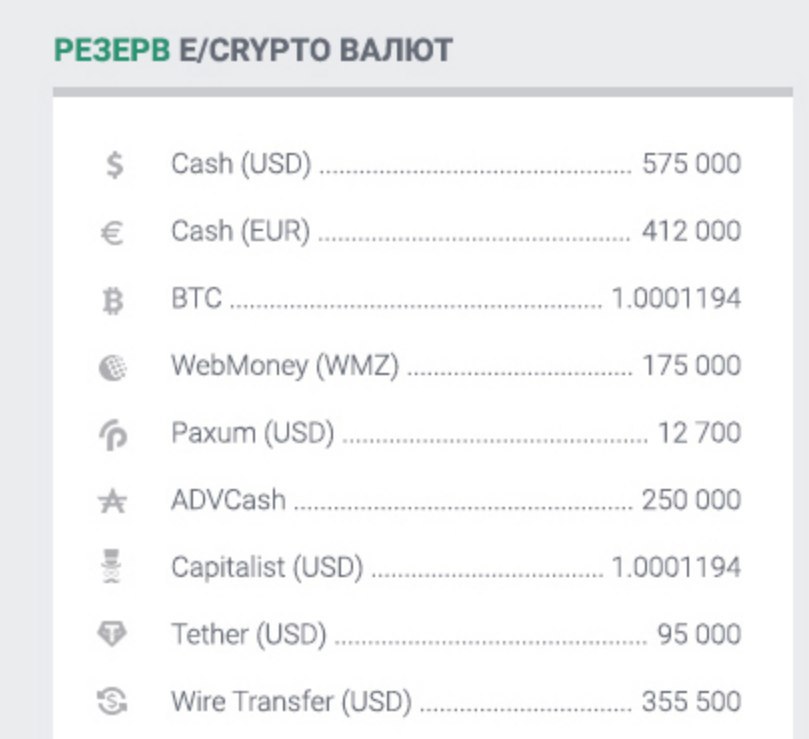The width and height of the screenshot is (809, 739).
Task: Open the BTC text label
Action: click(x=196, y=299)
